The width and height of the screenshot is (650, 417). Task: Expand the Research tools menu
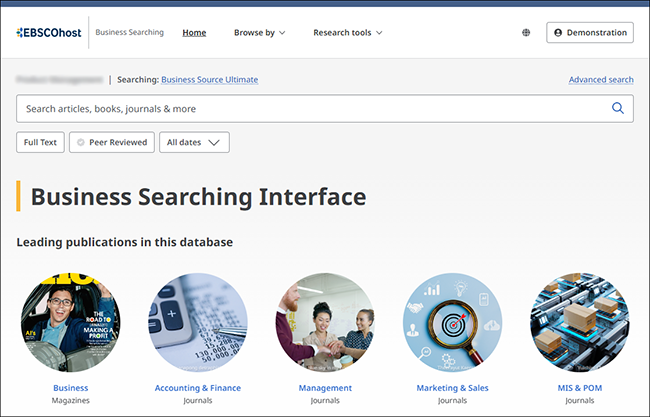[x=348, y=32]
